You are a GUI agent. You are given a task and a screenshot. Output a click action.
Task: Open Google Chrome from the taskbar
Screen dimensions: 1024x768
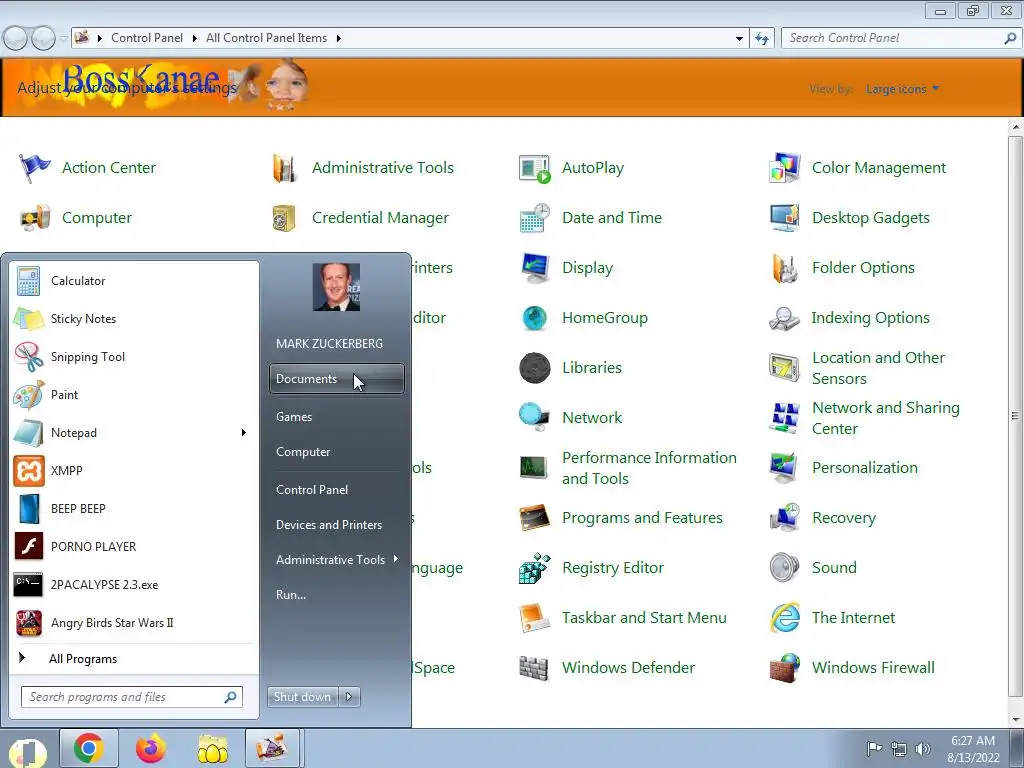tap(89, 748)
